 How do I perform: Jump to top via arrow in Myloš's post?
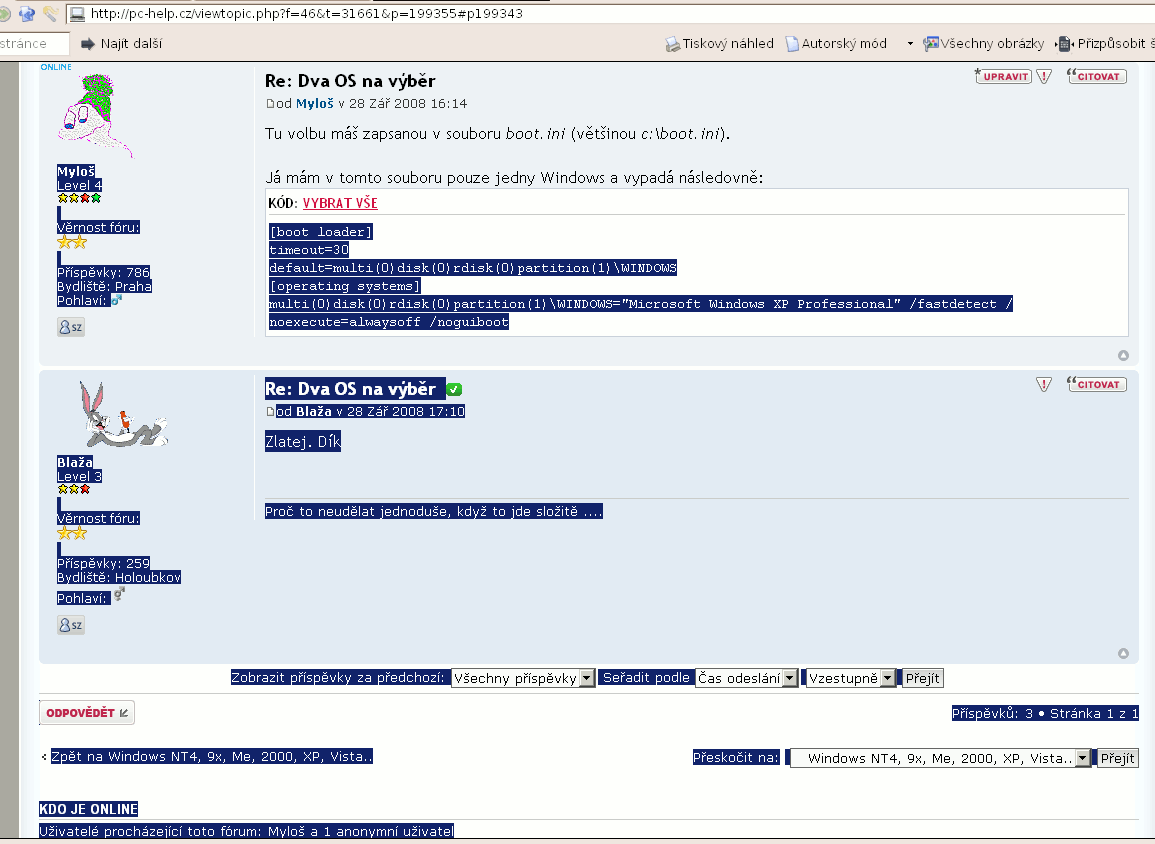click(x=1123, y=356)
